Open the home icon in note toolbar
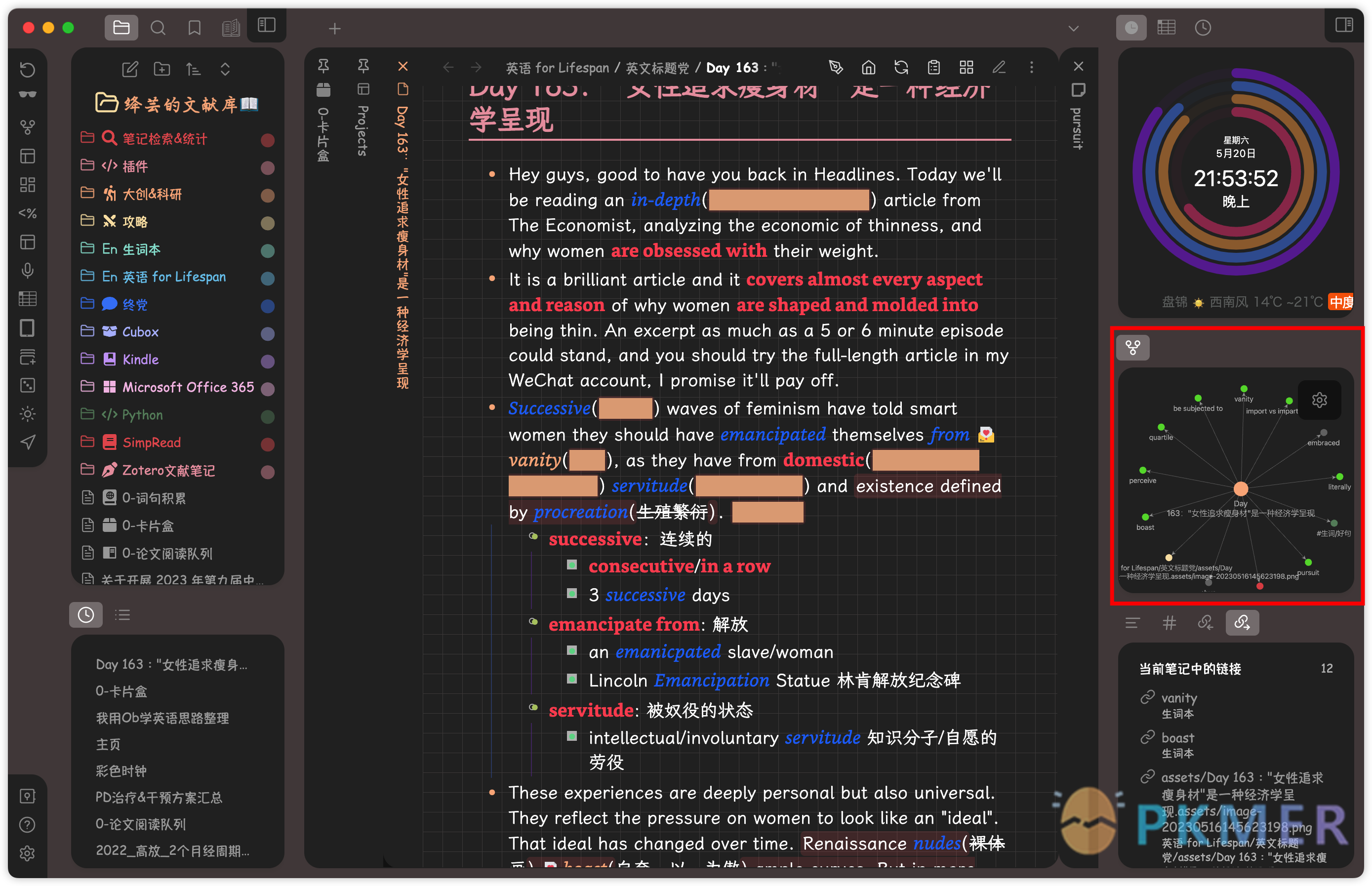This screenshot has width=1372, height=886. coord(869,67)
